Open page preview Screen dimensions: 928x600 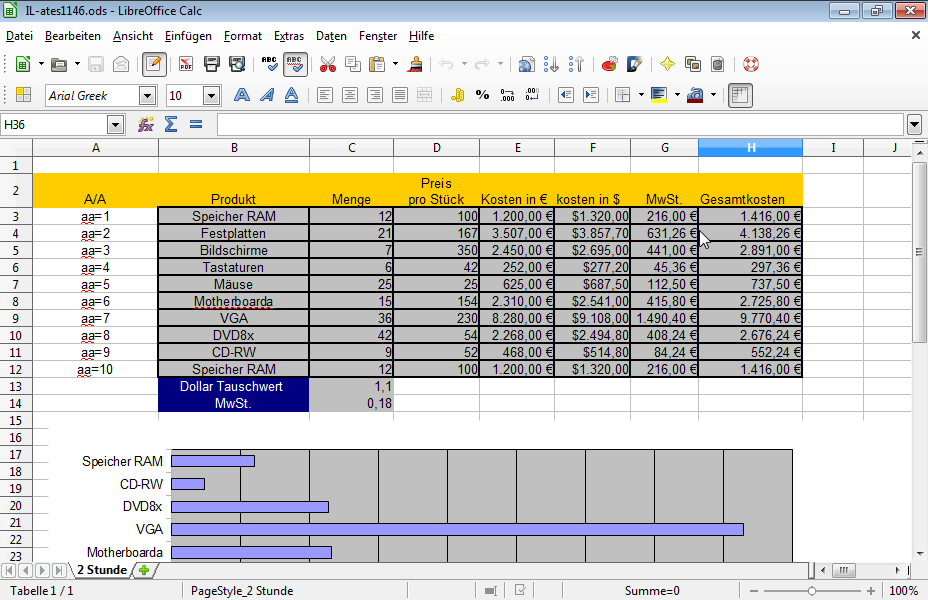click(x=237, y=64)
